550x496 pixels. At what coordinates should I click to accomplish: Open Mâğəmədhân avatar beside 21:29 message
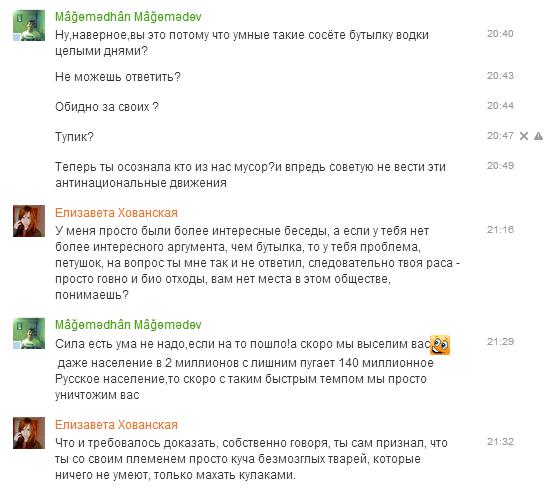(x=29, y=333)
